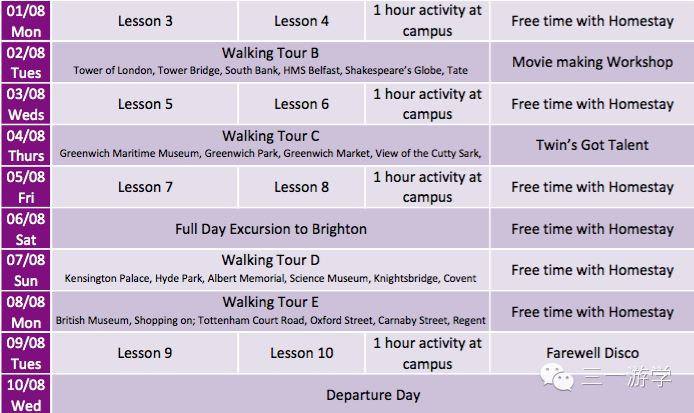Click the 03/08 Weds date cell
The image size is (694, 413).
pyautogui.click(x=26, y=104)
